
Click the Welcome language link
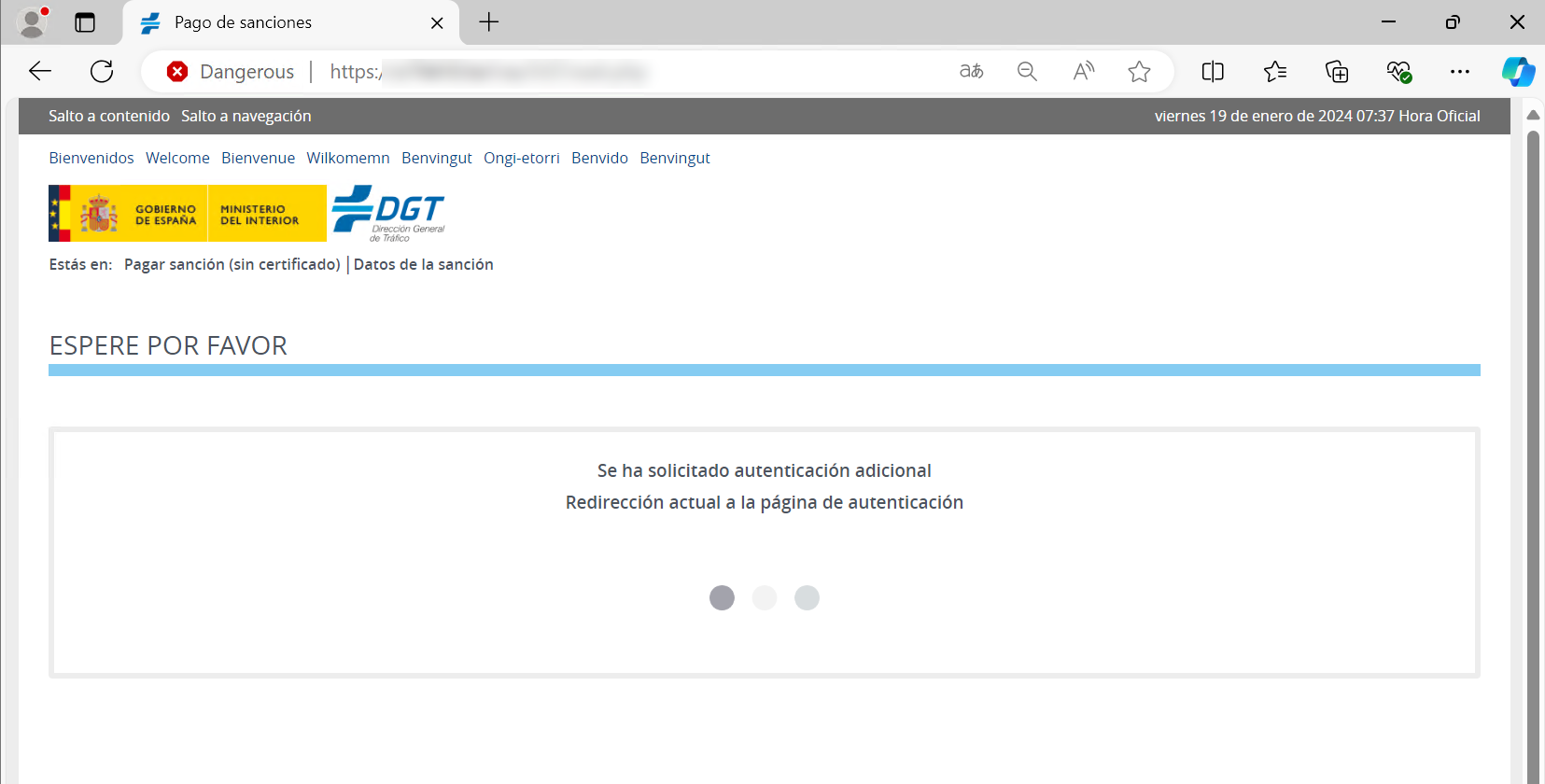pos(177,158)
